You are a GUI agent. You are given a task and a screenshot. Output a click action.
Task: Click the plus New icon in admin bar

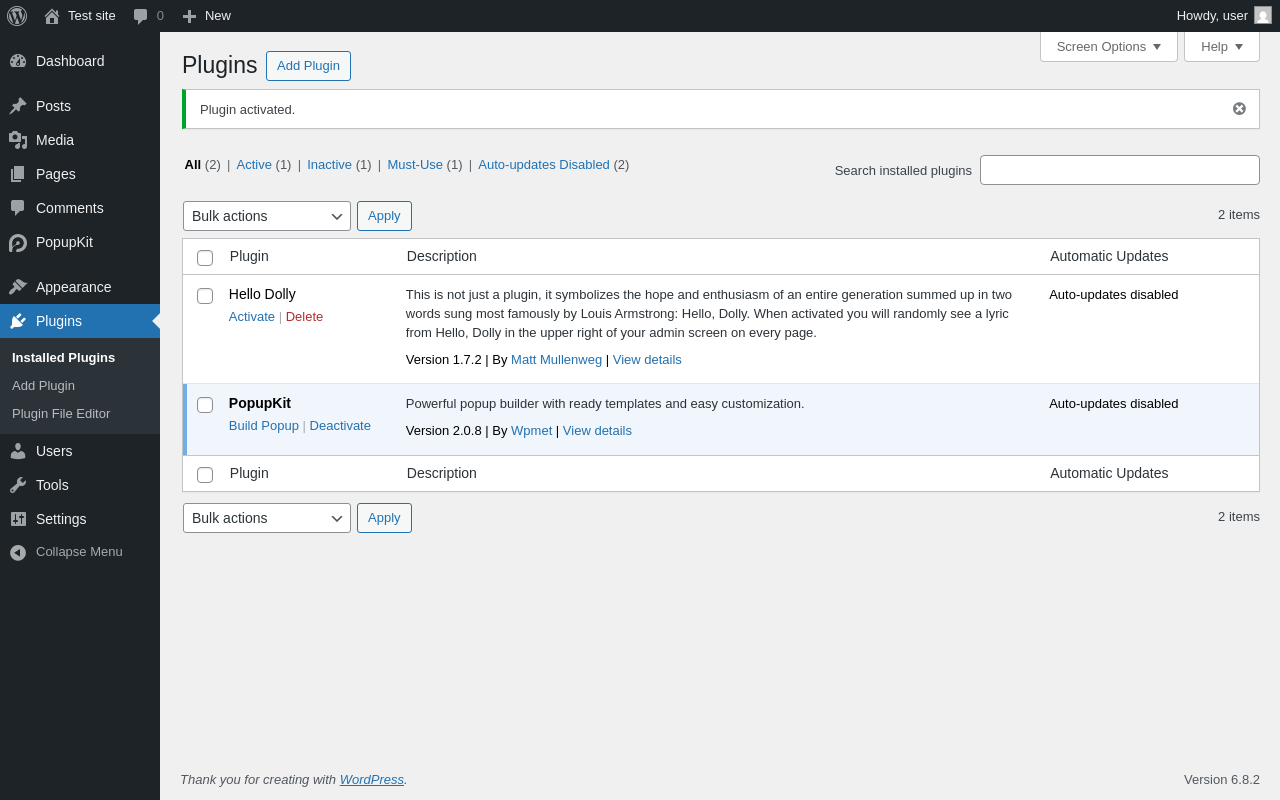coord(189,16)
